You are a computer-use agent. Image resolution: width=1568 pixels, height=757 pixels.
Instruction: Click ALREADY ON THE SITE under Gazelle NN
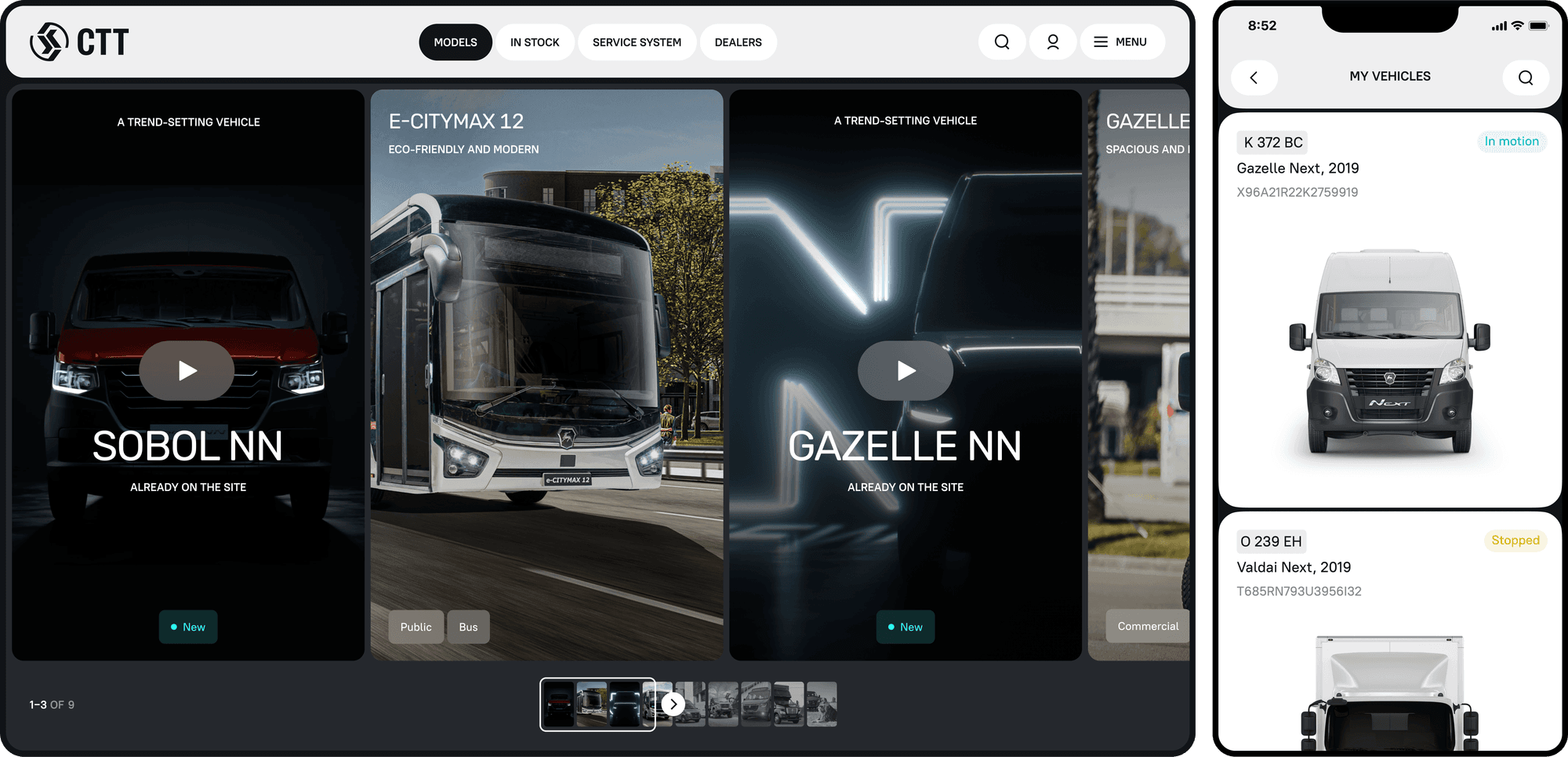click(906, 487)
